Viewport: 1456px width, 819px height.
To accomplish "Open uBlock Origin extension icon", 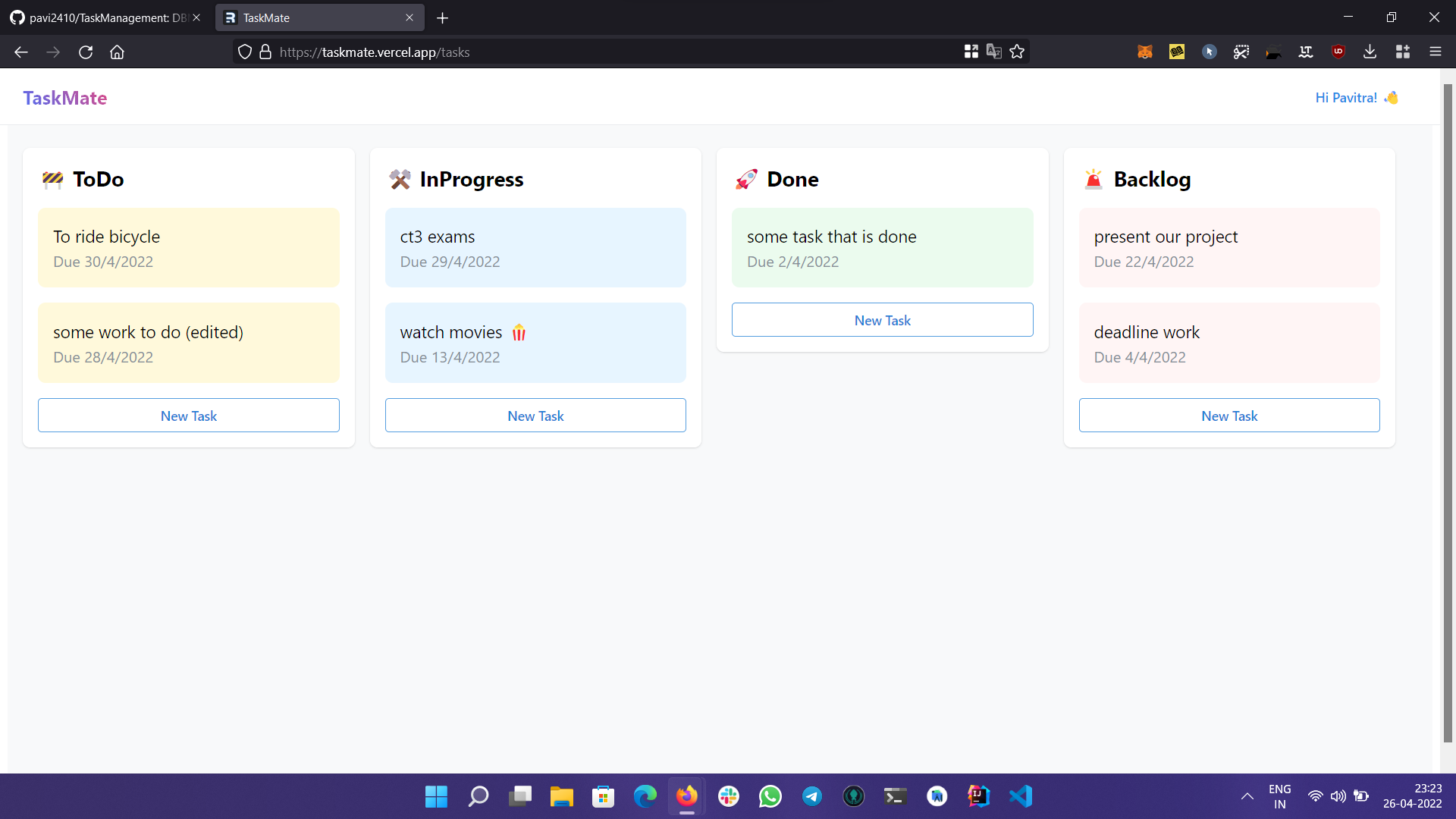I will click(x=1338, y=52).
